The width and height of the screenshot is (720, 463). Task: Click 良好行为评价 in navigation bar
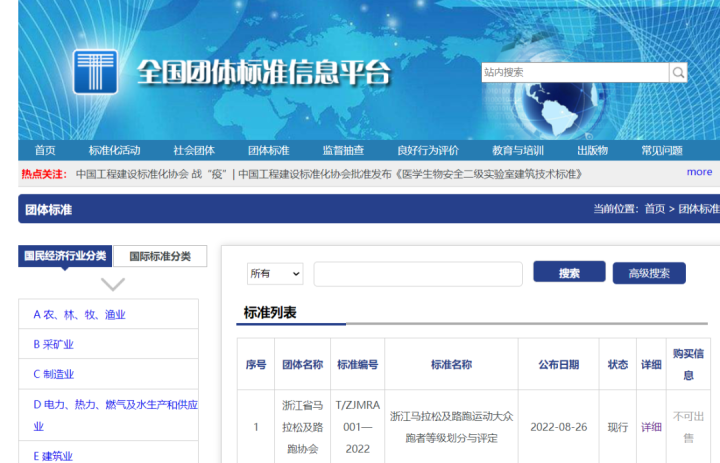pos(428,151)
